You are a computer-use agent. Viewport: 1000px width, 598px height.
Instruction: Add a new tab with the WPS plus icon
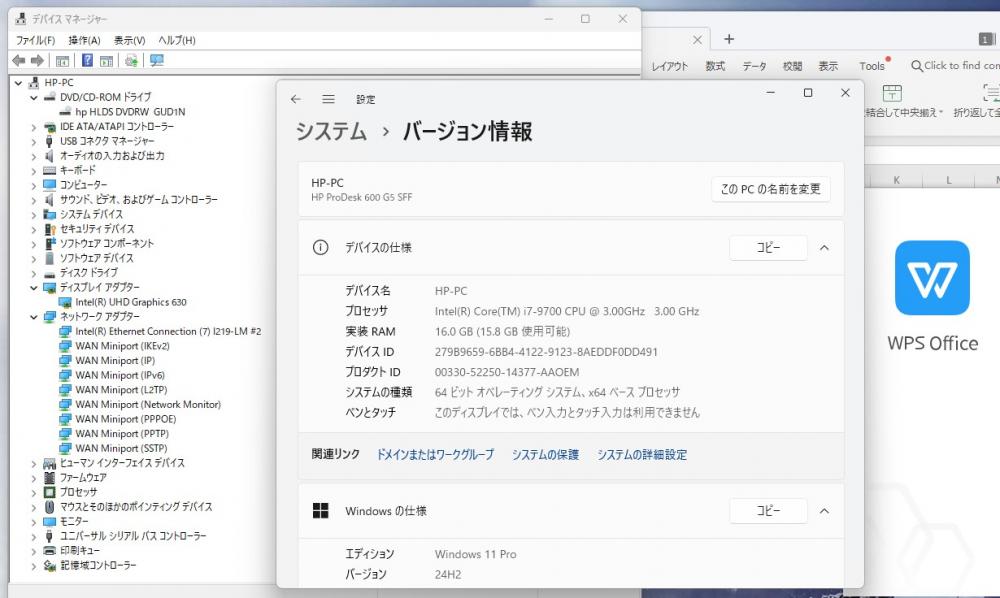click(729, 40)
